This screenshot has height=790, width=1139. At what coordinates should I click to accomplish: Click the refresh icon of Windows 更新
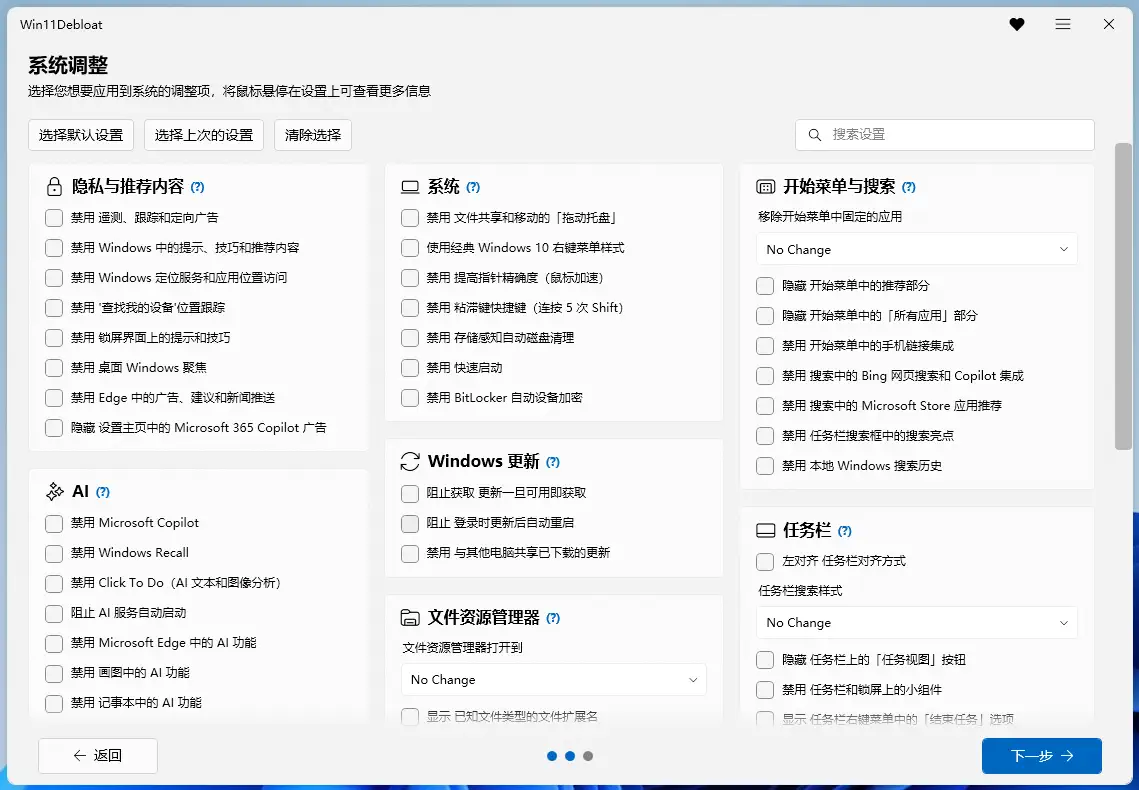pos(410,462)
